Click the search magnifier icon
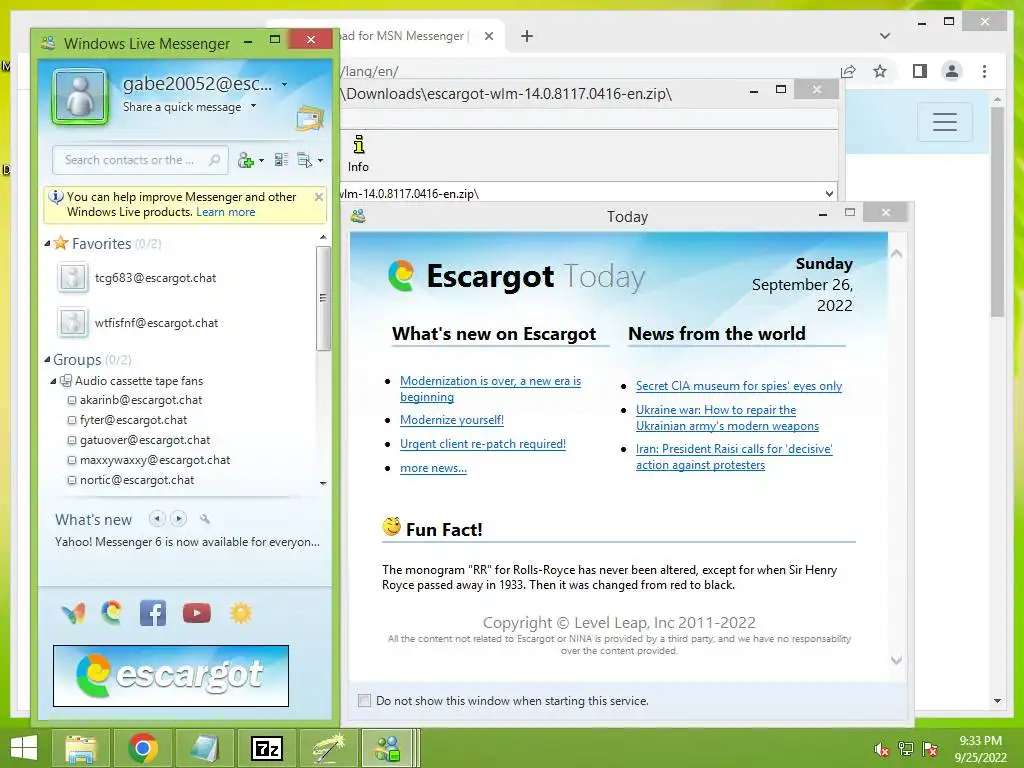 214,160
